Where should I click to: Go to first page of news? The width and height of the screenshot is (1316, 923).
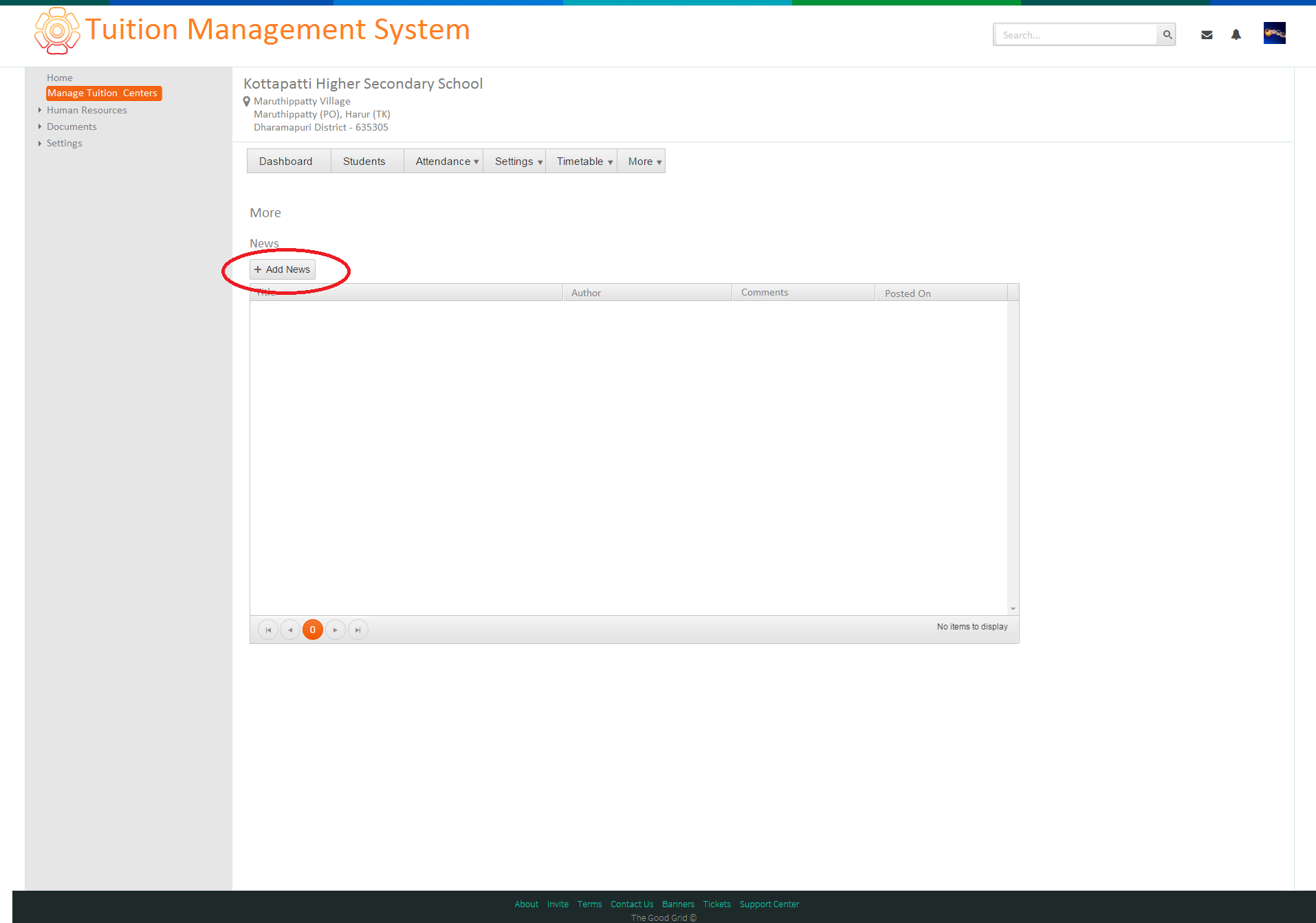click(x=268, y=630)
